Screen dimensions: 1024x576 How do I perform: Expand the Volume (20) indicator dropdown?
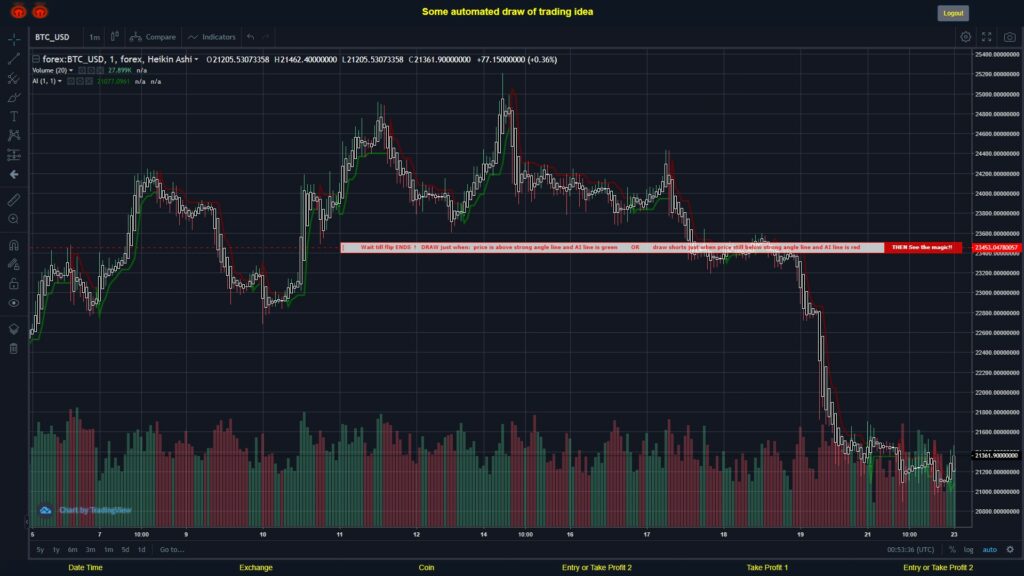71,71
